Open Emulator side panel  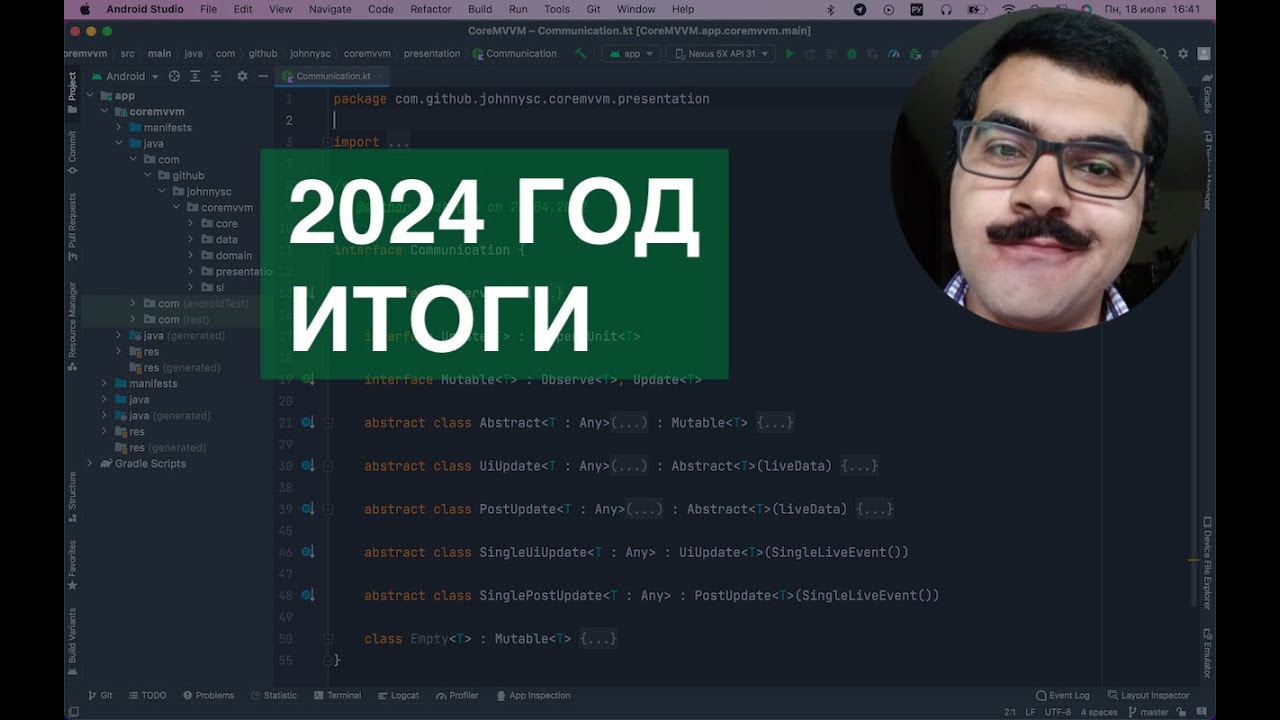[x=1207, y=654]
